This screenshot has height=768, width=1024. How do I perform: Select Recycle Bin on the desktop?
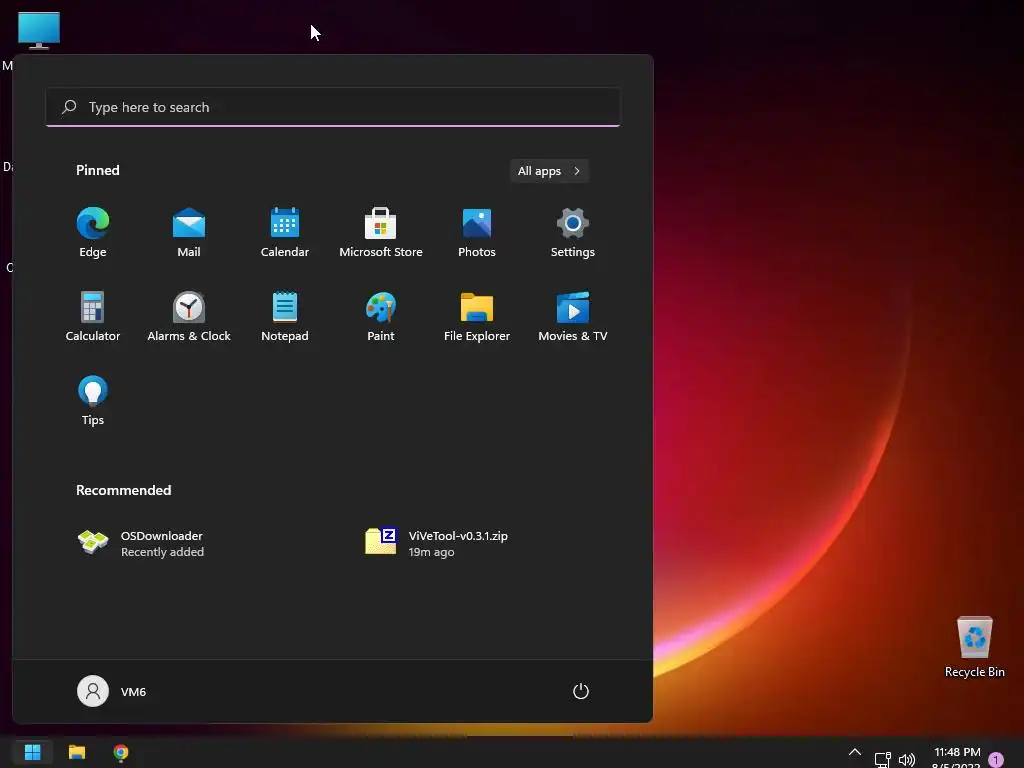point(974,647)
